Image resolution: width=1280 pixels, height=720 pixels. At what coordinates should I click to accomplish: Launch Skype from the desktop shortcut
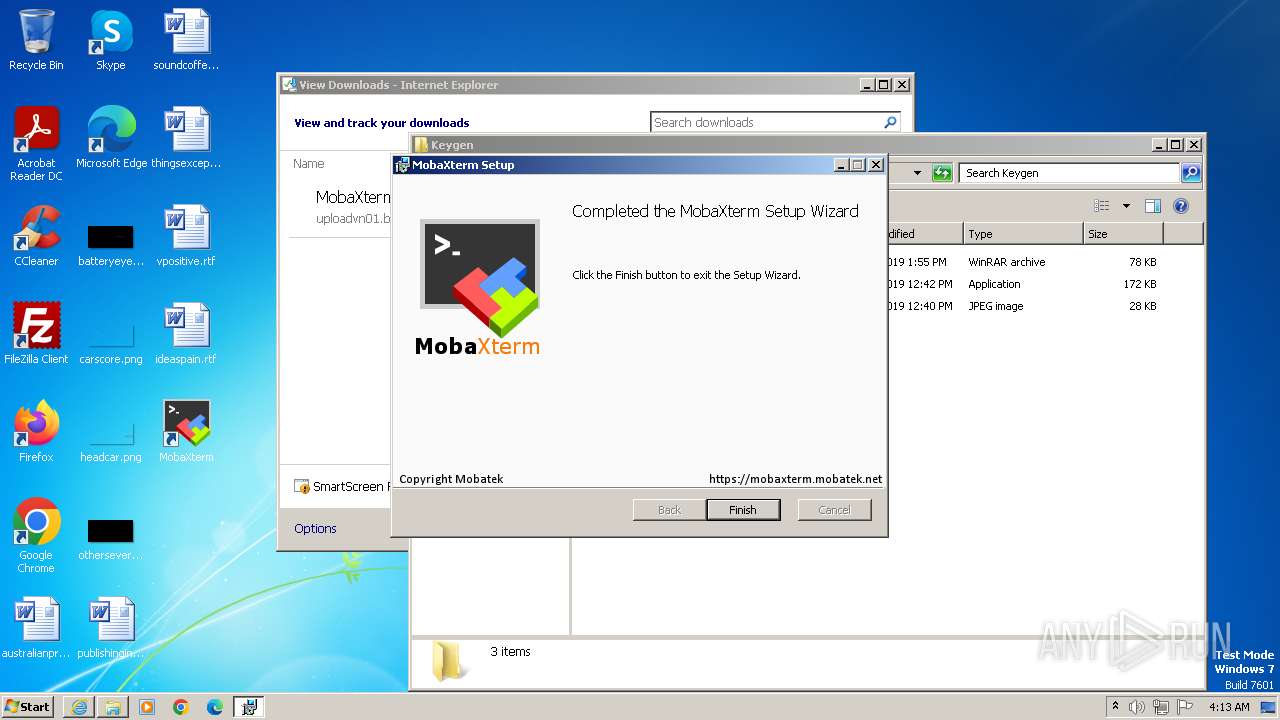coord(110,40)
